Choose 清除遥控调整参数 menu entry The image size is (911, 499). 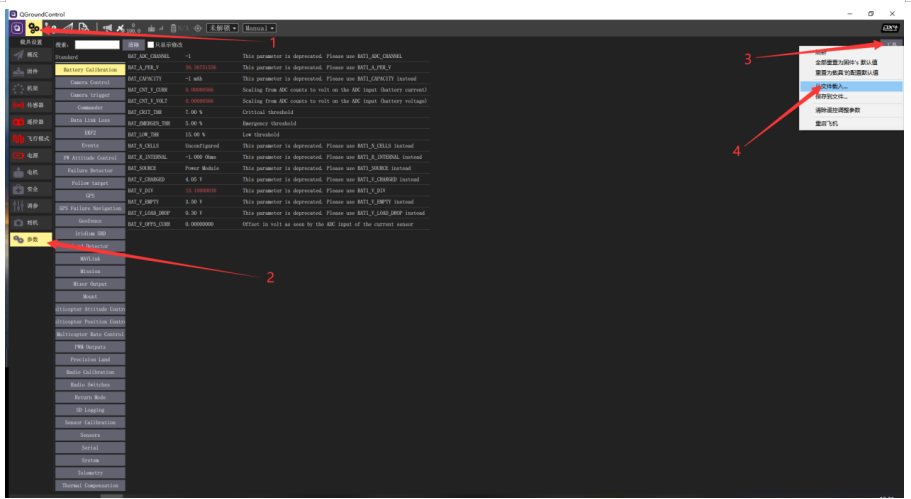point(851,110)
